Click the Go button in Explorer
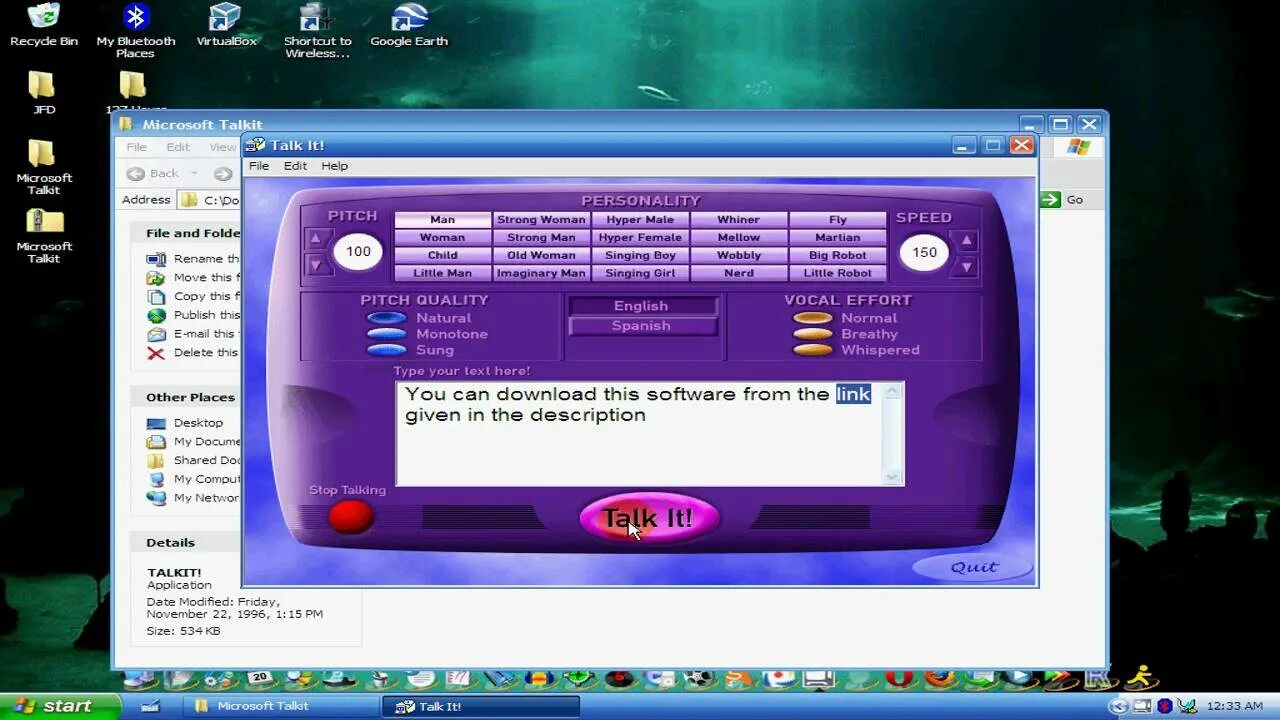 pos(1063,200)
